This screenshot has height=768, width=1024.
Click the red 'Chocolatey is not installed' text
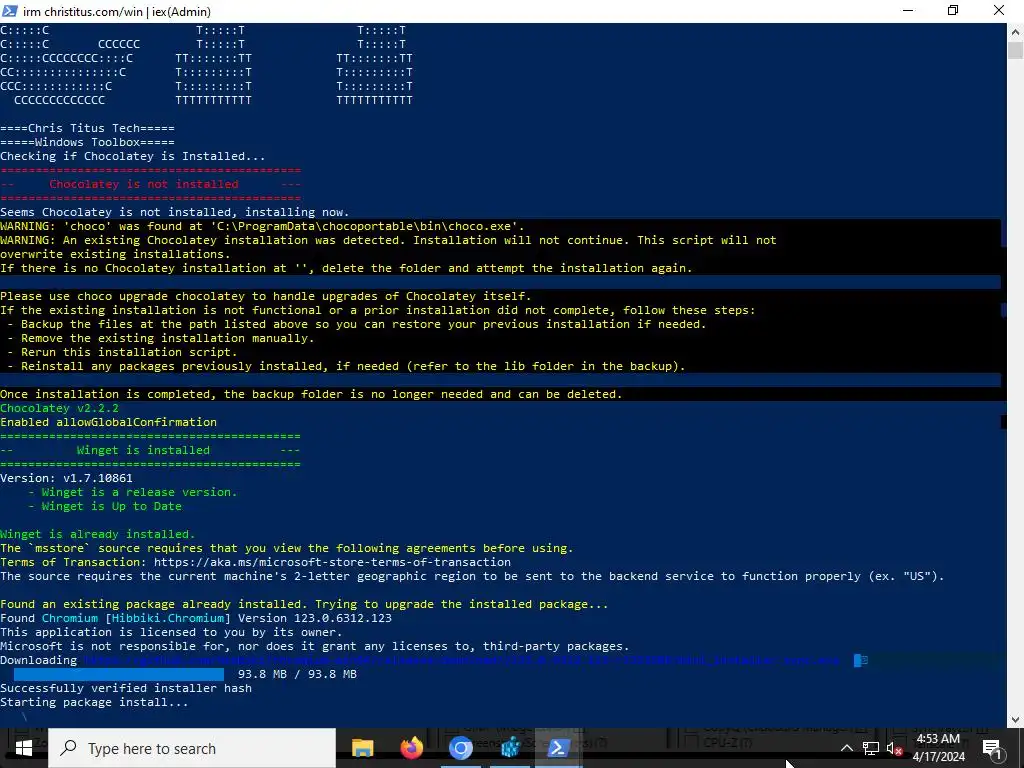(x=144, y=184)
